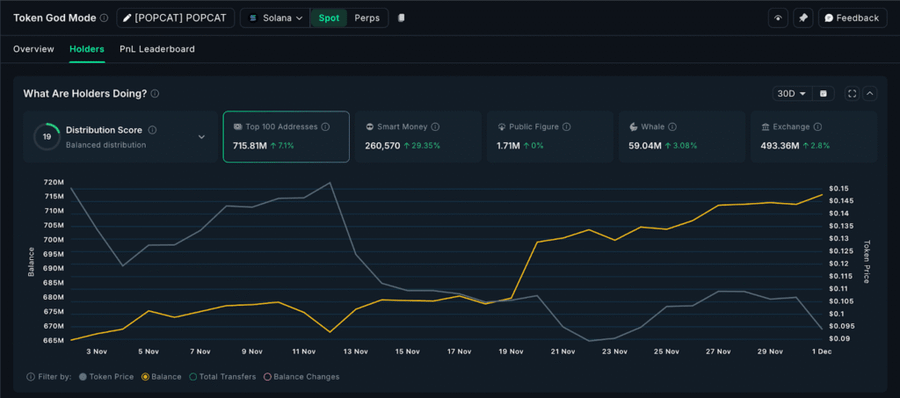Click the 493.36M Exchange value
Viewport: 900px width, 398px height.
[780, 146]
